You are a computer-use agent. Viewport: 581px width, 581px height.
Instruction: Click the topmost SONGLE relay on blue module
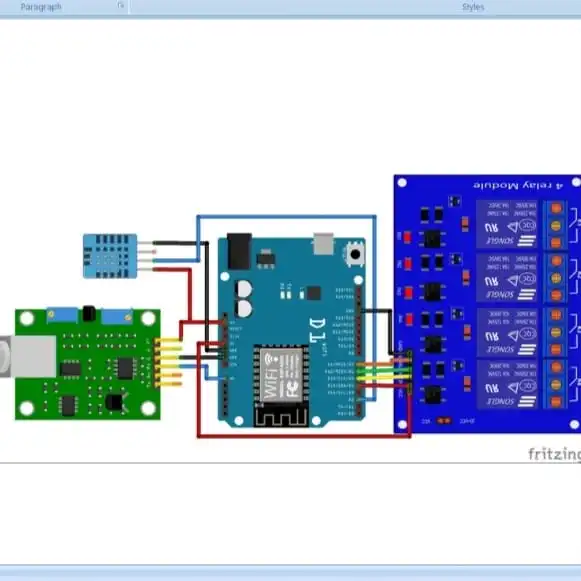[507, 224]
